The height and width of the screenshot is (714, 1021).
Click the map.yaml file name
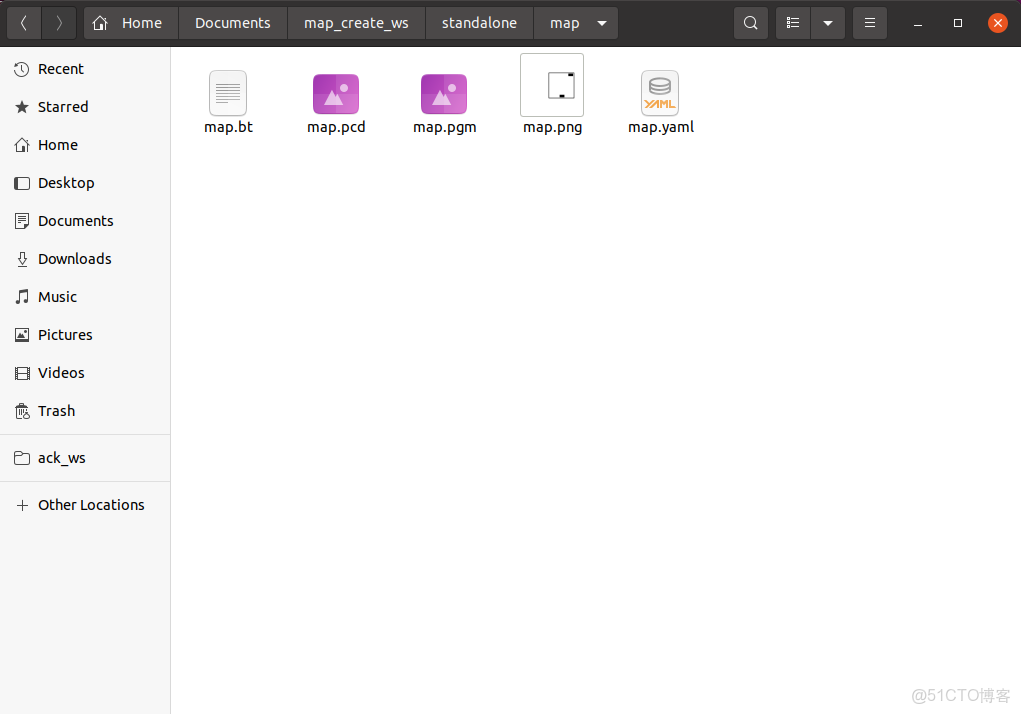click(661, 128)
